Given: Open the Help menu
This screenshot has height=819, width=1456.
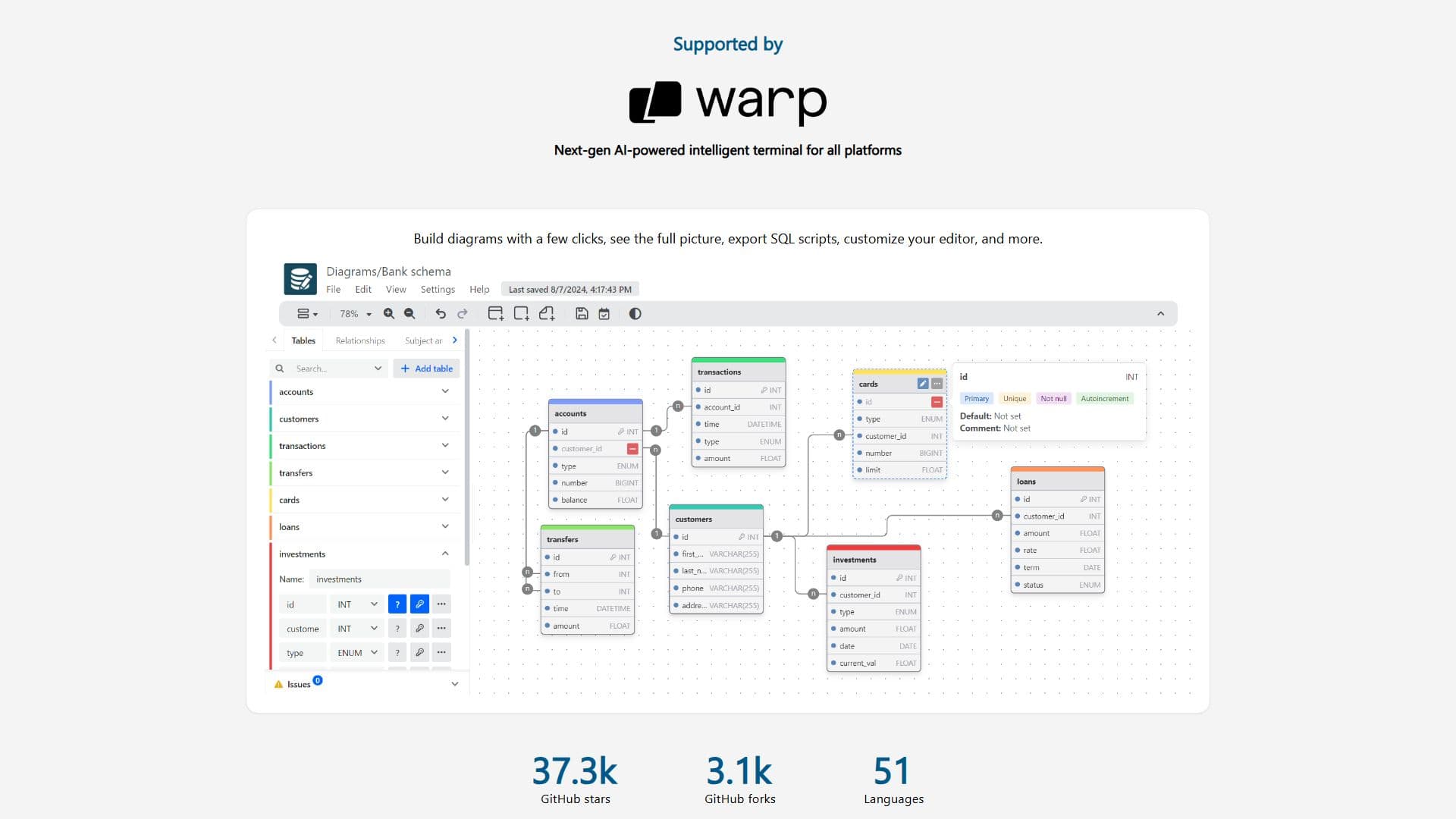Looking at the screenshot, I should 479,290.
